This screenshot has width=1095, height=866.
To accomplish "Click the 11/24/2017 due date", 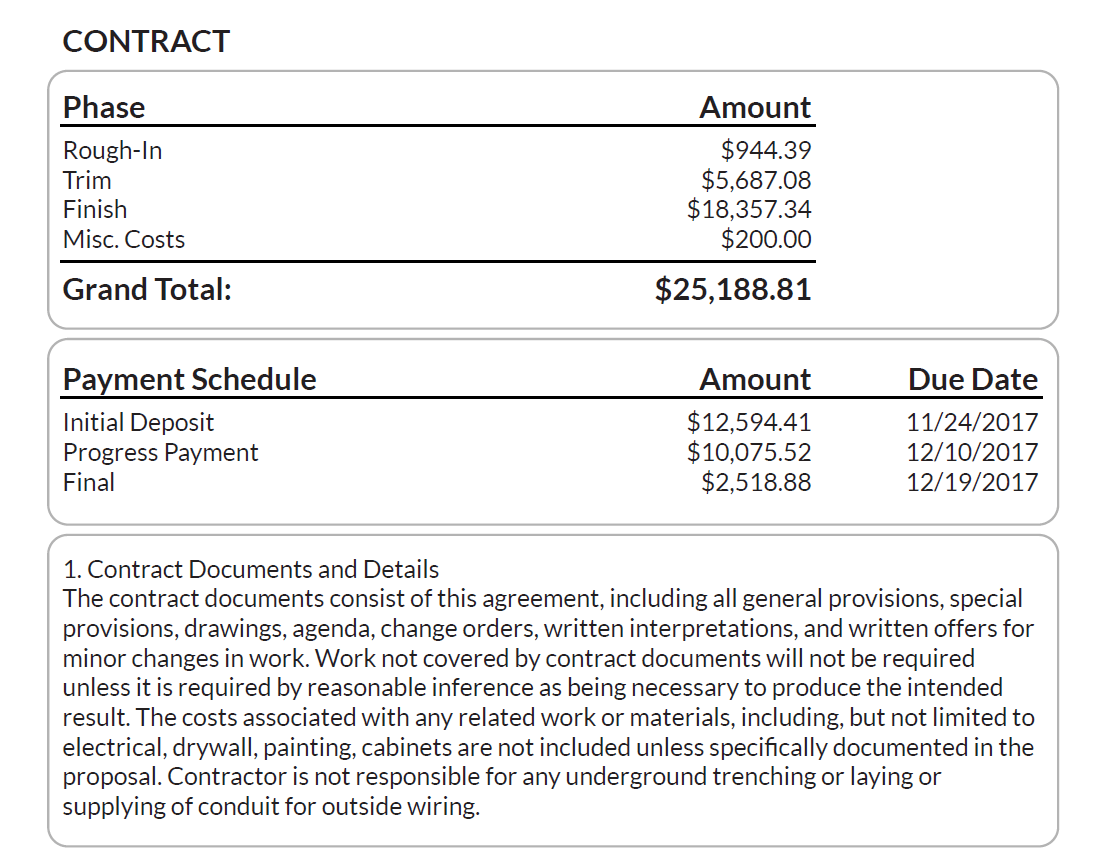I will (972, 423).
